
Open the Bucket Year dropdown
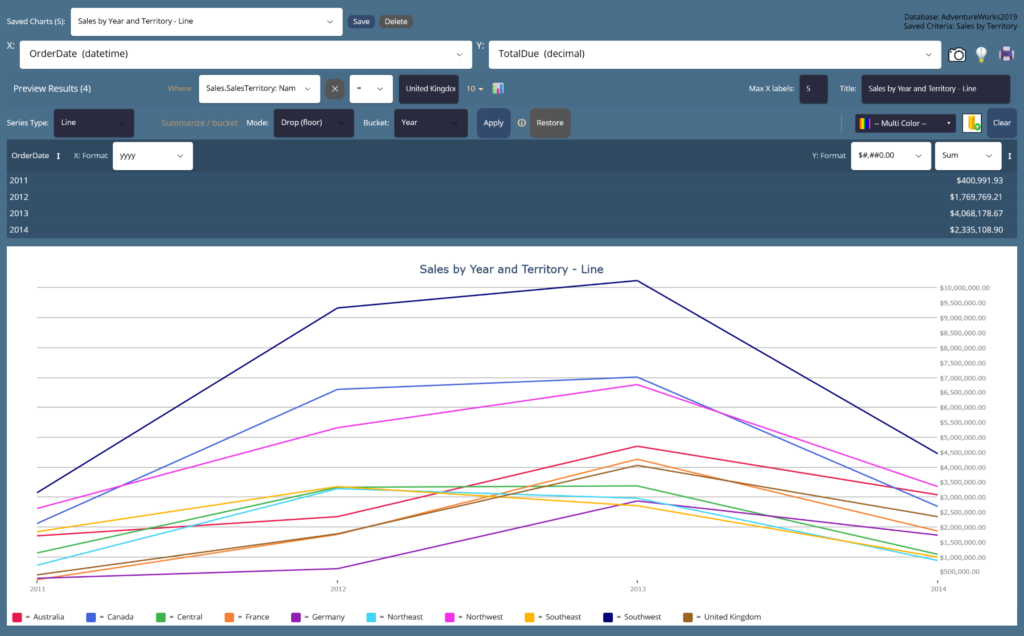click(430, 123)
